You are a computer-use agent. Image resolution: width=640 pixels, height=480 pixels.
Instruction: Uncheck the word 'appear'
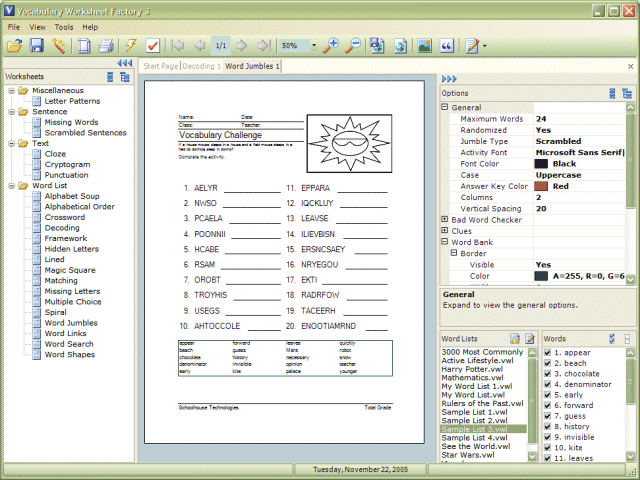tap(547, 353)
